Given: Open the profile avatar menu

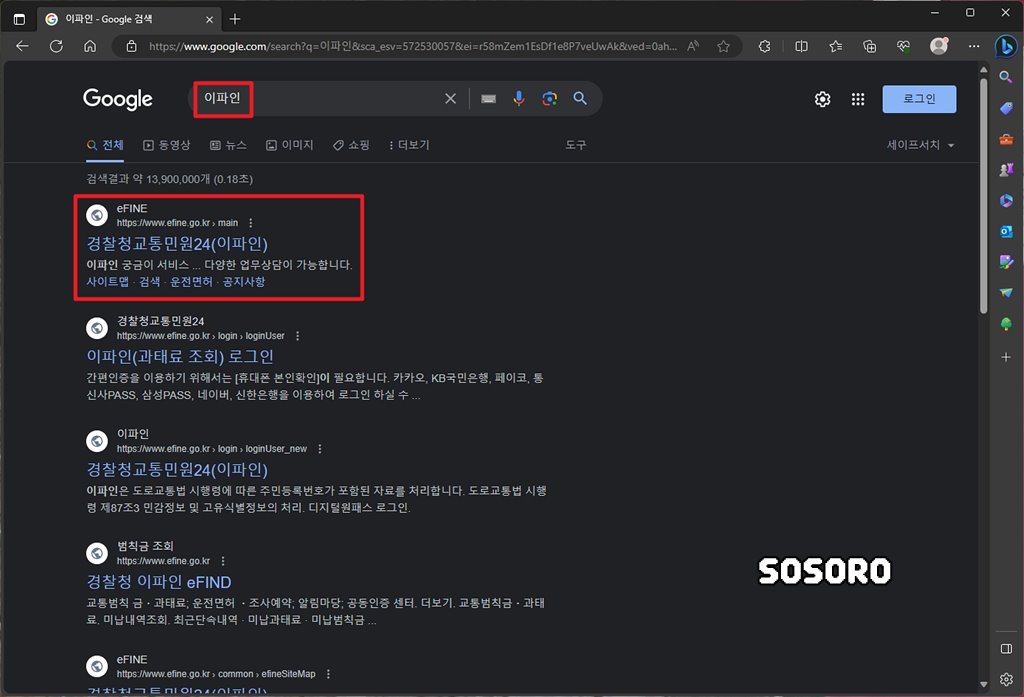Looking at the screenshot, I should click(x=938, y=46).
